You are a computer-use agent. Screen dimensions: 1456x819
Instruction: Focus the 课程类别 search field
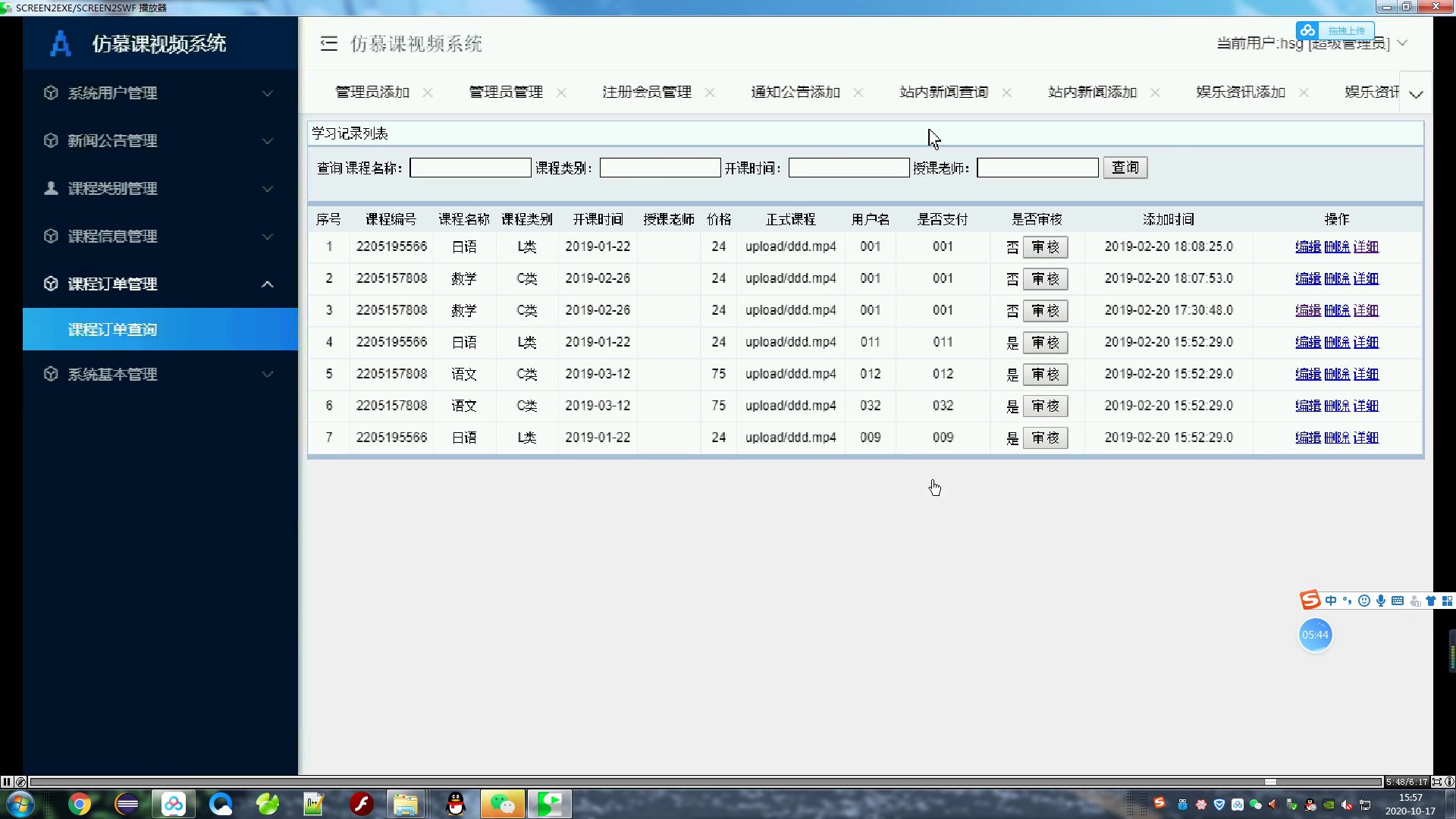pyautogui.click(x=660, y=168)
